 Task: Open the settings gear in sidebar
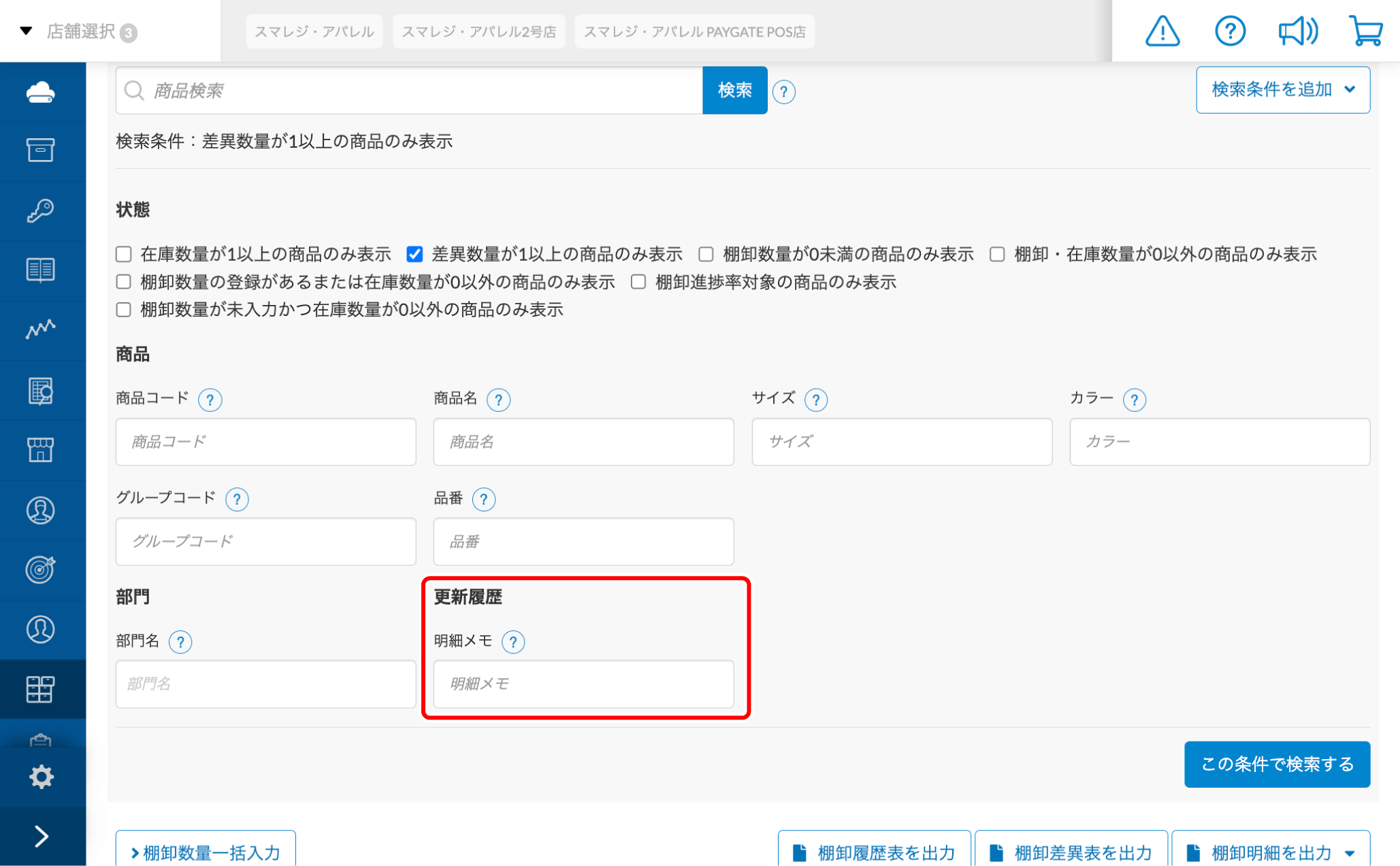pyautogui.click(x=41, y=776)
